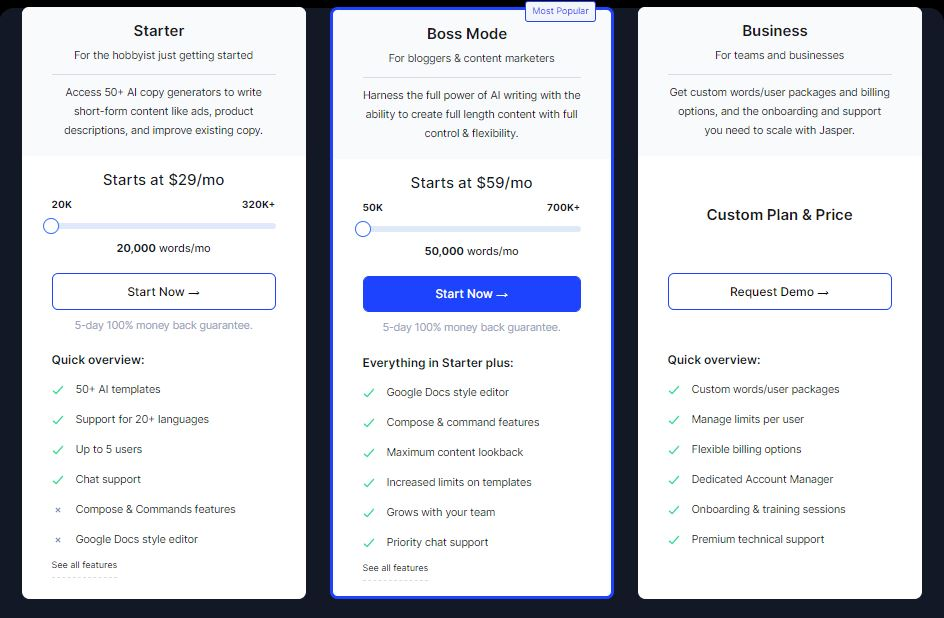Click the checkmark beside 50+ AI templates

point(58,390)
